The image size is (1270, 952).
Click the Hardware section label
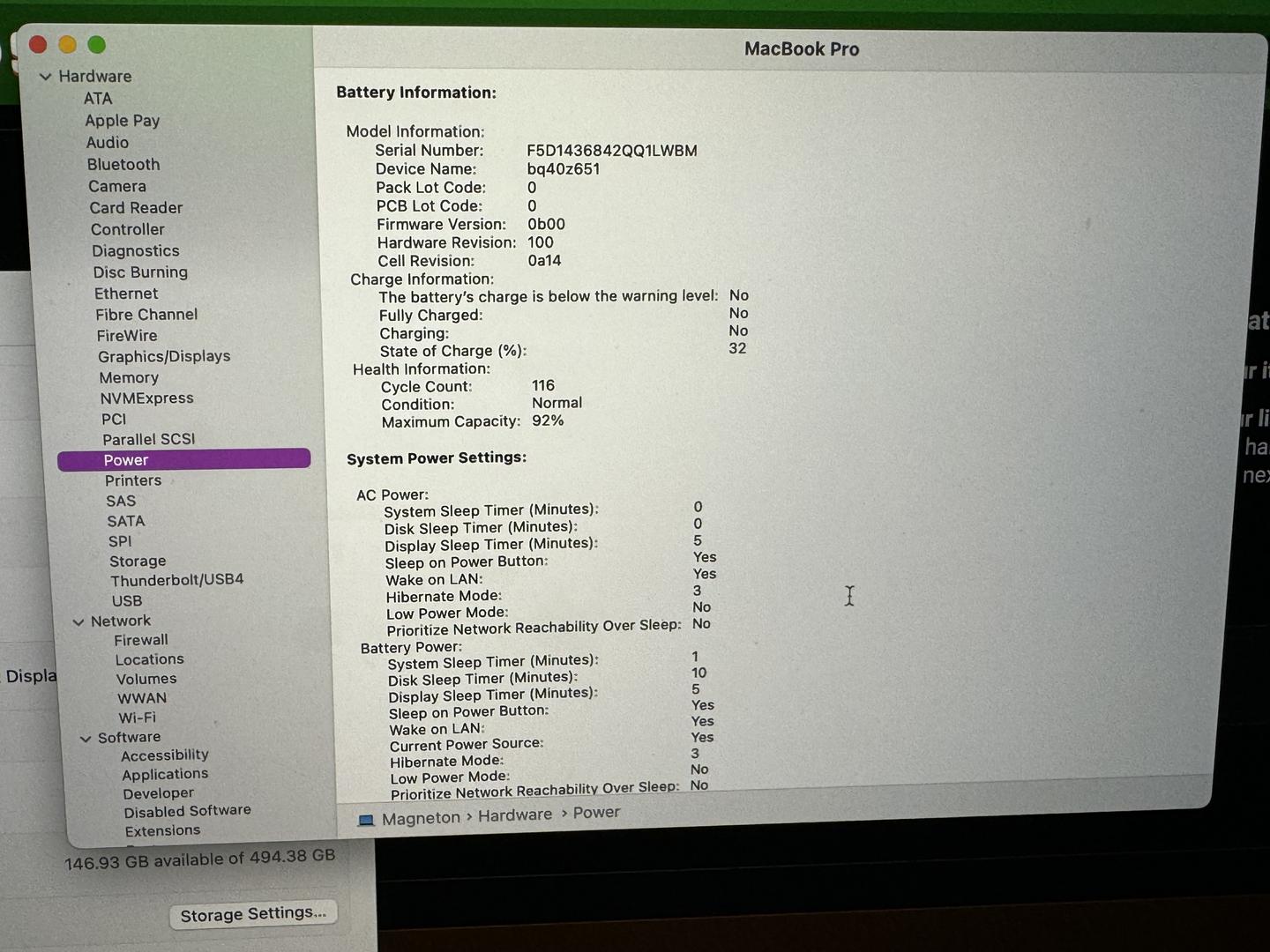(x=95, y=77)
